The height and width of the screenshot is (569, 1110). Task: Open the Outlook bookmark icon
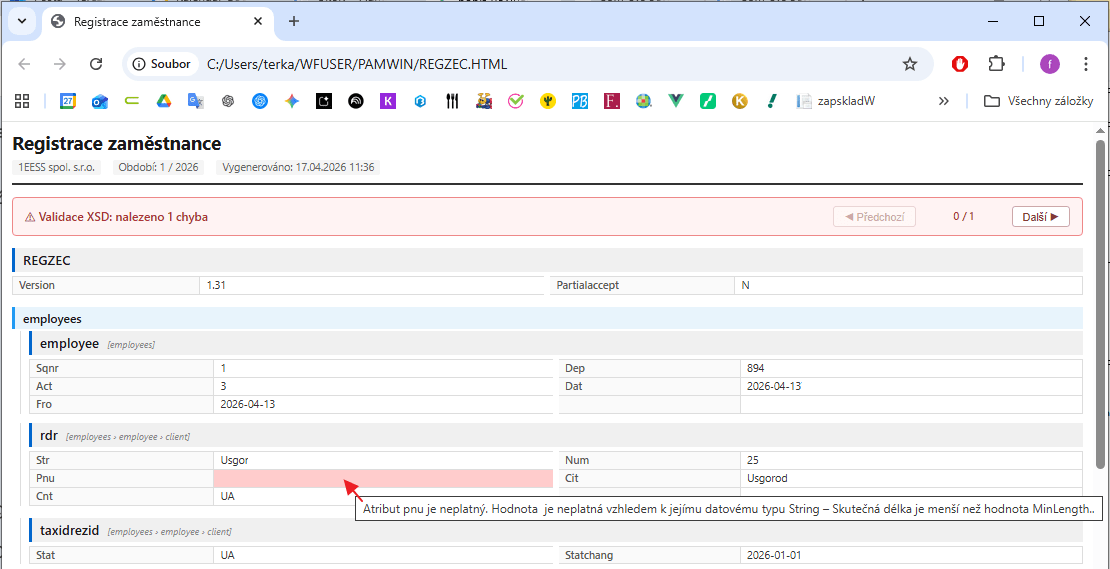(x=100, y=101)
